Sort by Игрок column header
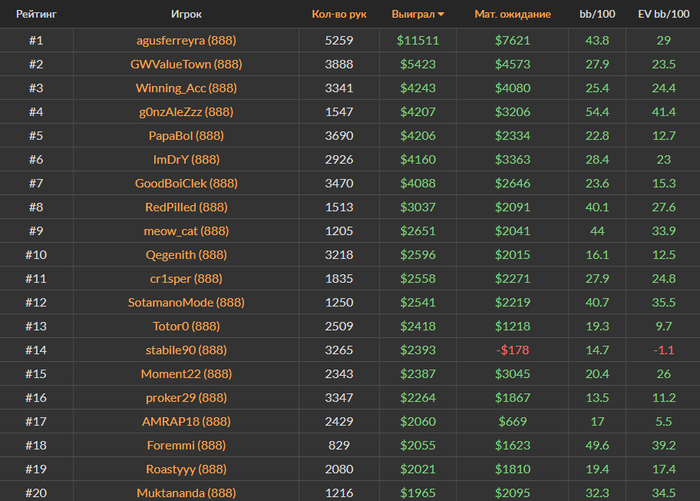The height and width of the screenshot is (501, 700). (186, 15)
